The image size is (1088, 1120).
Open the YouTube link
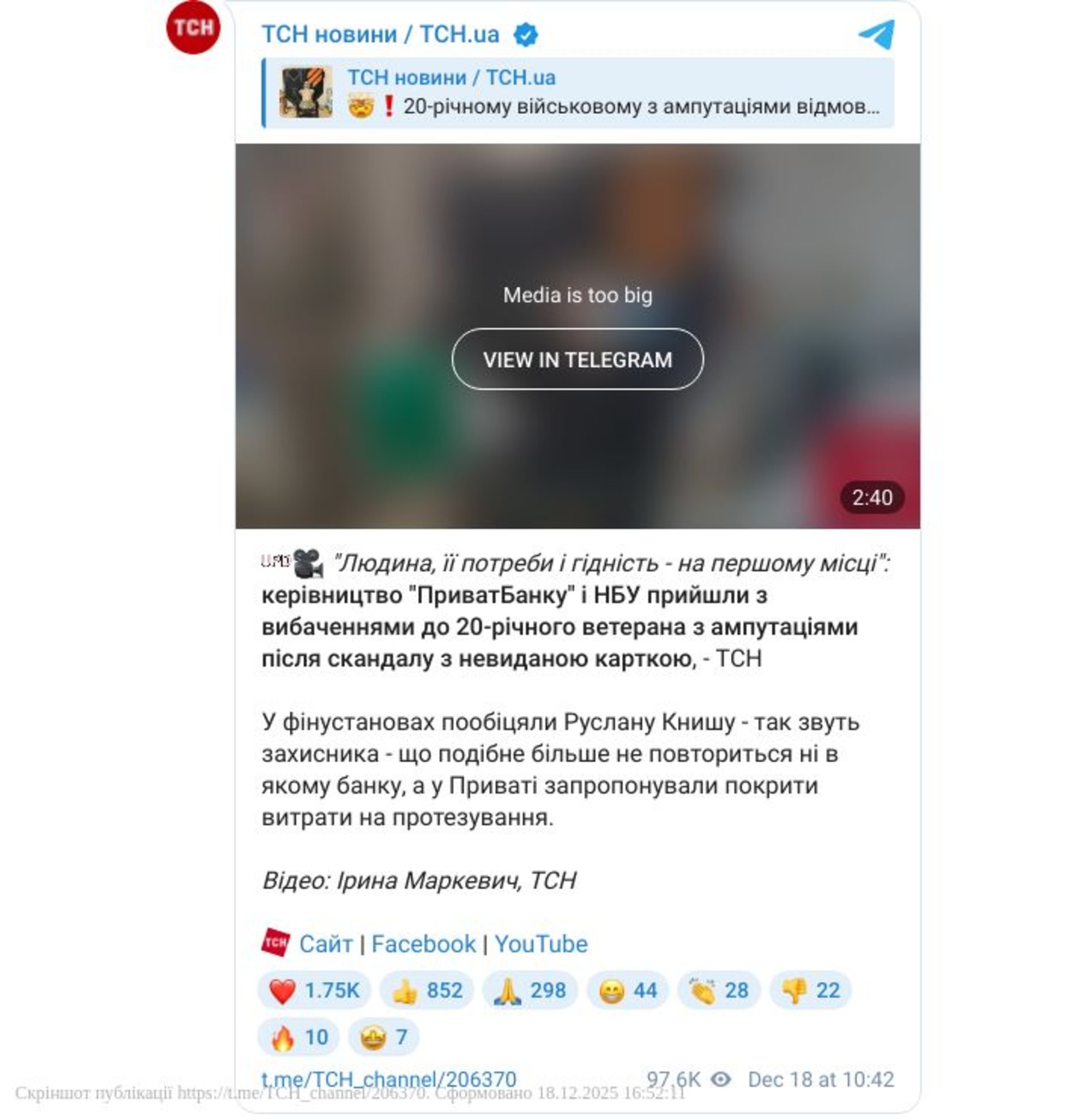tap(541, 944)
